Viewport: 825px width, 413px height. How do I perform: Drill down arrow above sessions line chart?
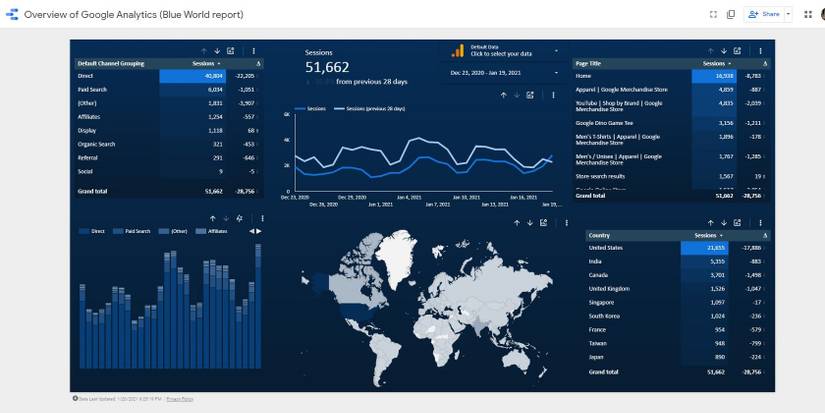[x=517, y=95]
